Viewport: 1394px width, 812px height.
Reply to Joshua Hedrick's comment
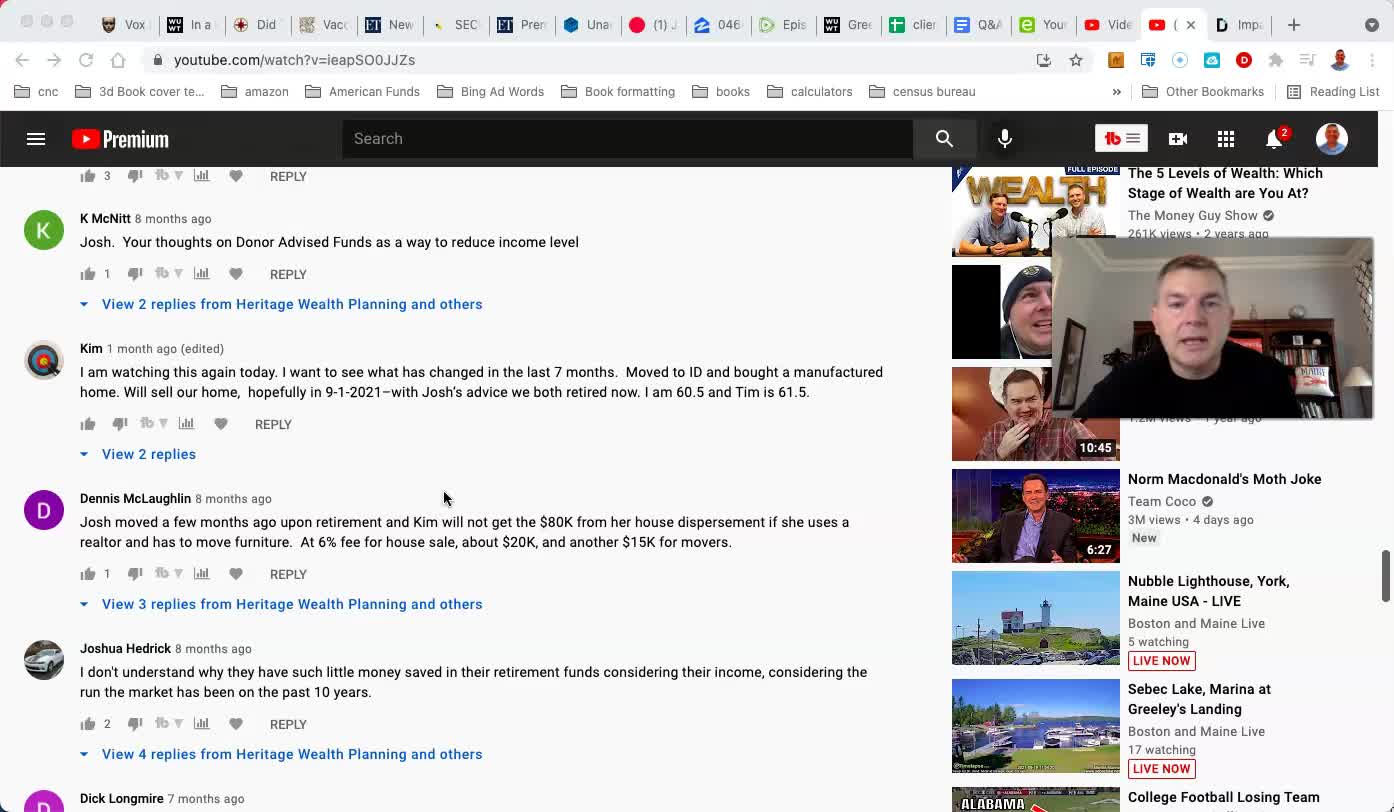coord(288,724)
